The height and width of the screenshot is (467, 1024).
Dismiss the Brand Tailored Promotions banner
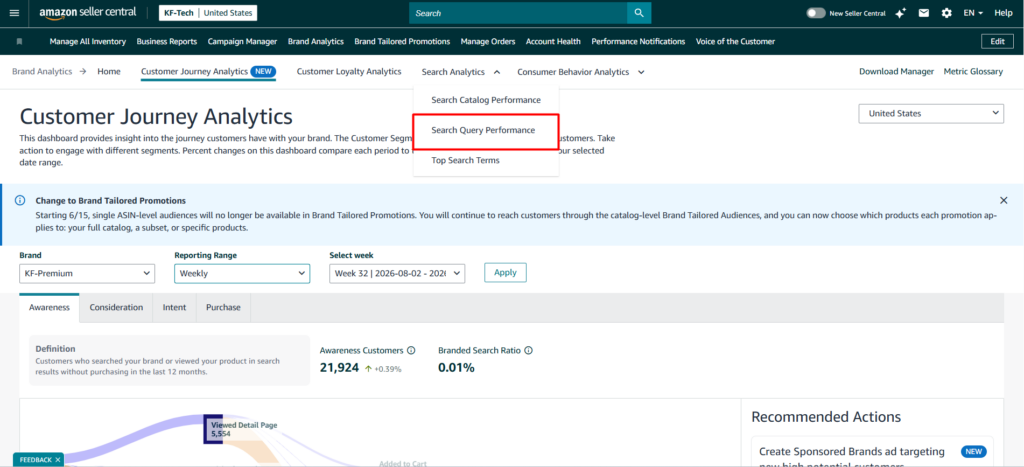click(x=1004, y=201)
